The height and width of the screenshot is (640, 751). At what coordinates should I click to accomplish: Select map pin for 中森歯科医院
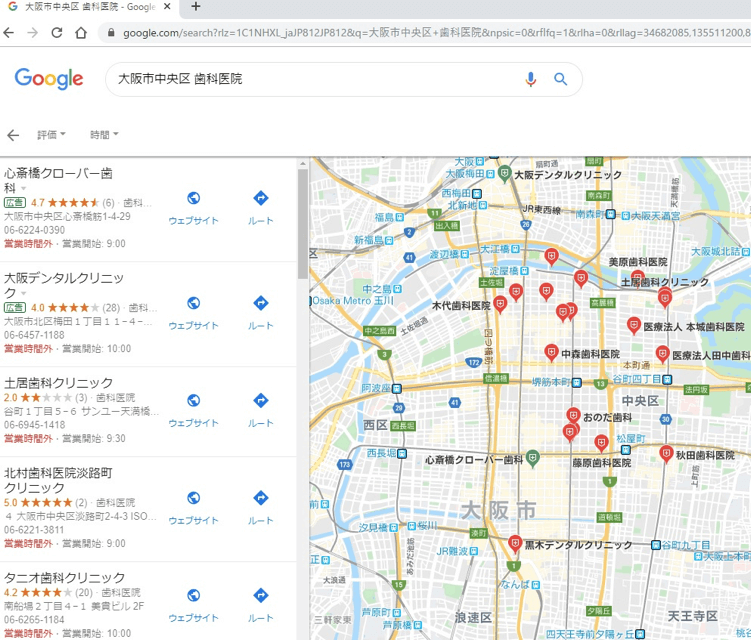(x=551, y=353)
